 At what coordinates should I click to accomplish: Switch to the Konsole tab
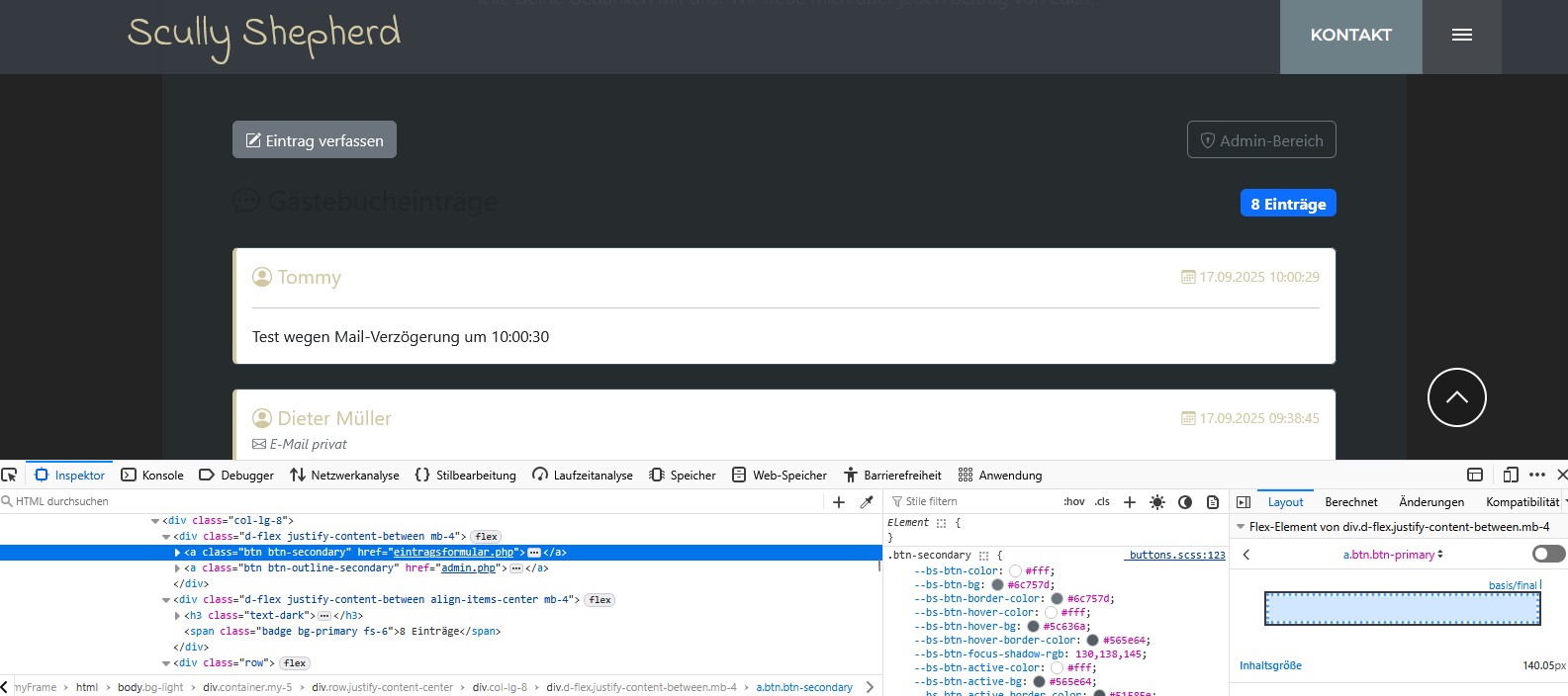coord(152,476)
